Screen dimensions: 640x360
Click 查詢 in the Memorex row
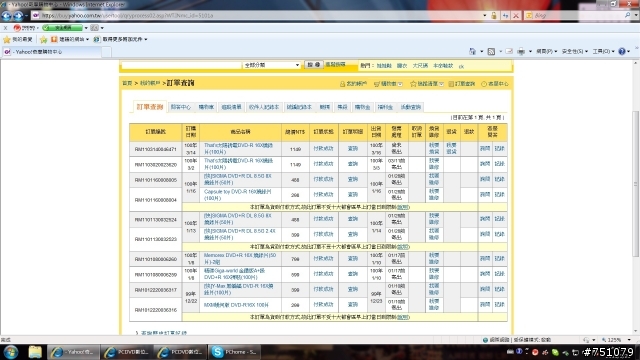(353, 258)
